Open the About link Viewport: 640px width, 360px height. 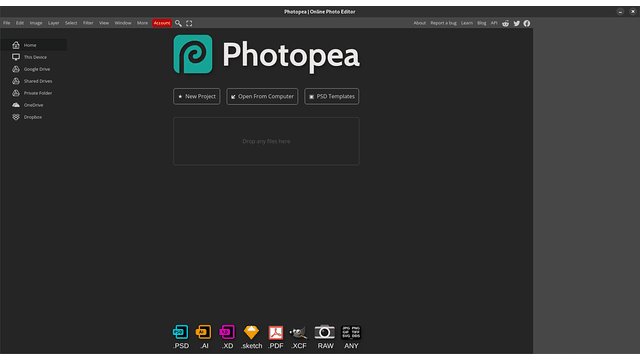(x=420, y=23)
